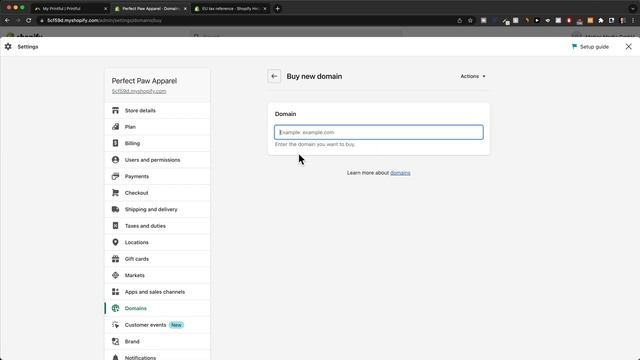640x360 pixels.
Task: Go to Users and permissions
Action: 157,160
